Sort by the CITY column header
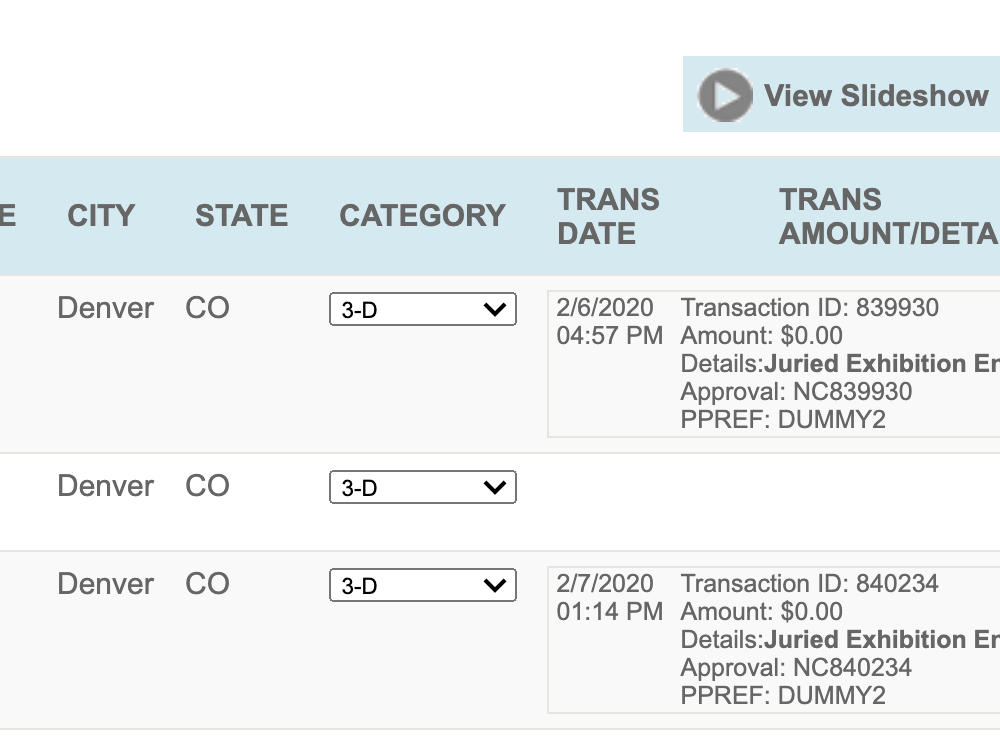1000x736 pixels. click(101, 216)
